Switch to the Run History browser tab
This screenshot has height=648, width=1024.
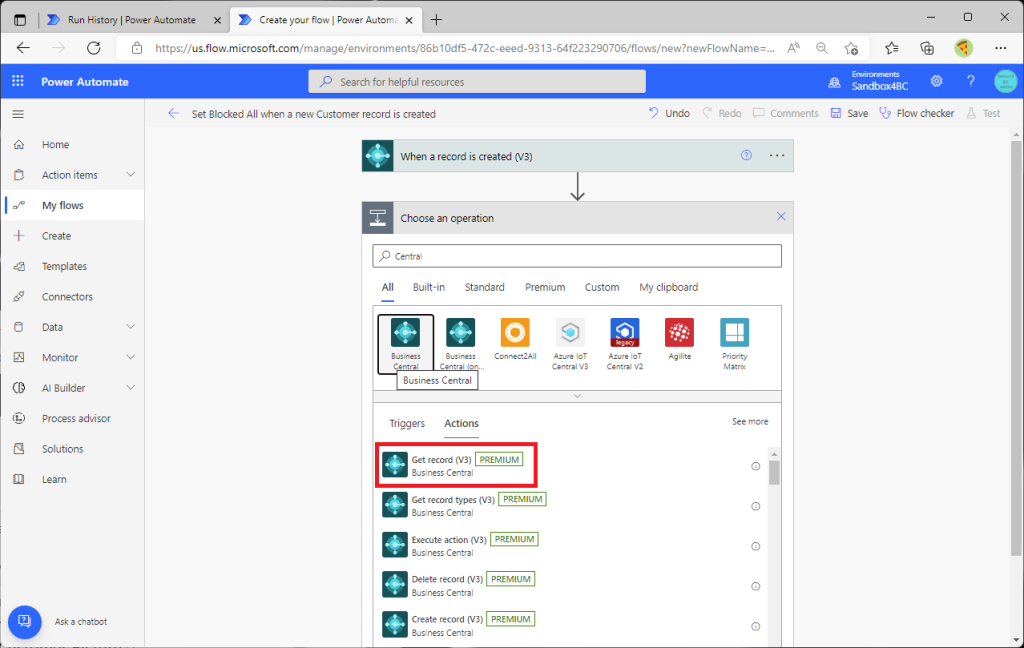(x=132, y=20)
